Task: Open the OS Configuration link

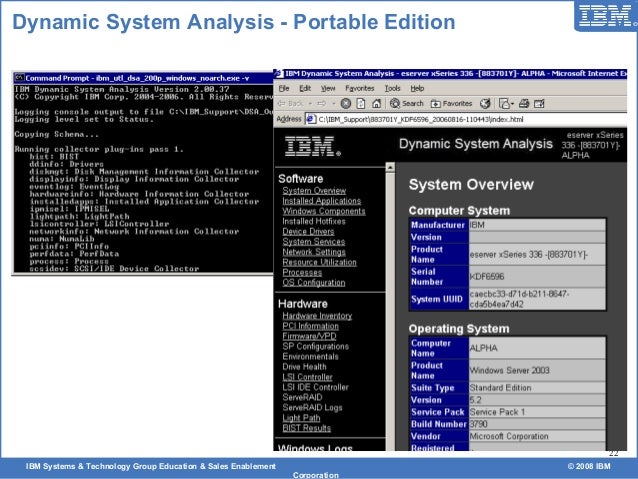Action: coord(314,282)
